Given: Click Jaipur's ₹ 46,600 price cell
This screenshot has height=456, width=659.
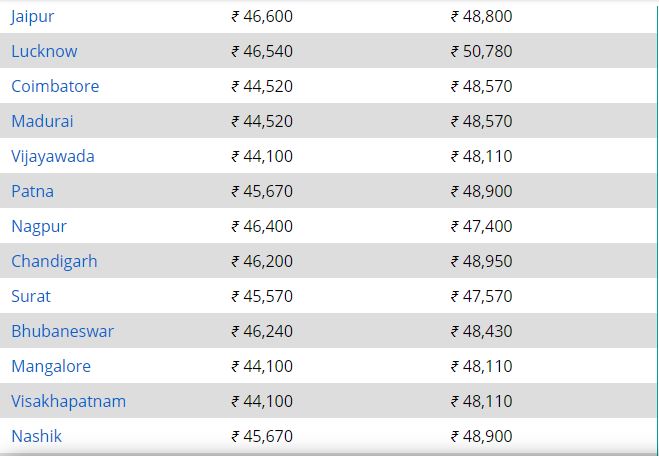Looking at the screenshot, I should pos(262,16).
